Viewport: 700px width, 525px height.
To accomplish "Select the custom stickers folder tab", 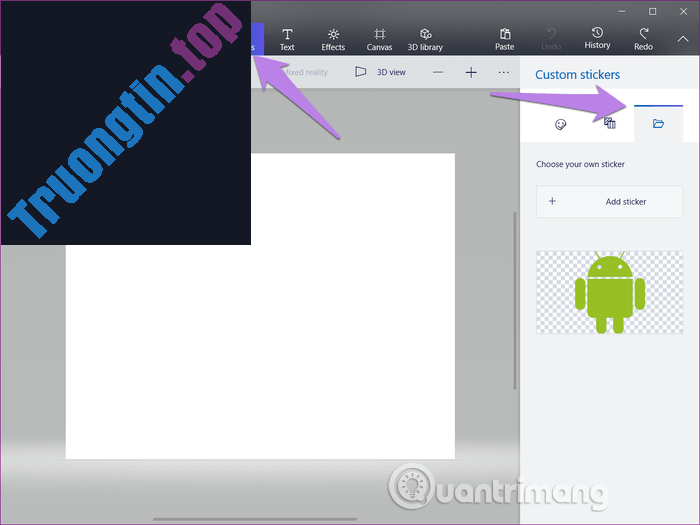I will point(658,124).
